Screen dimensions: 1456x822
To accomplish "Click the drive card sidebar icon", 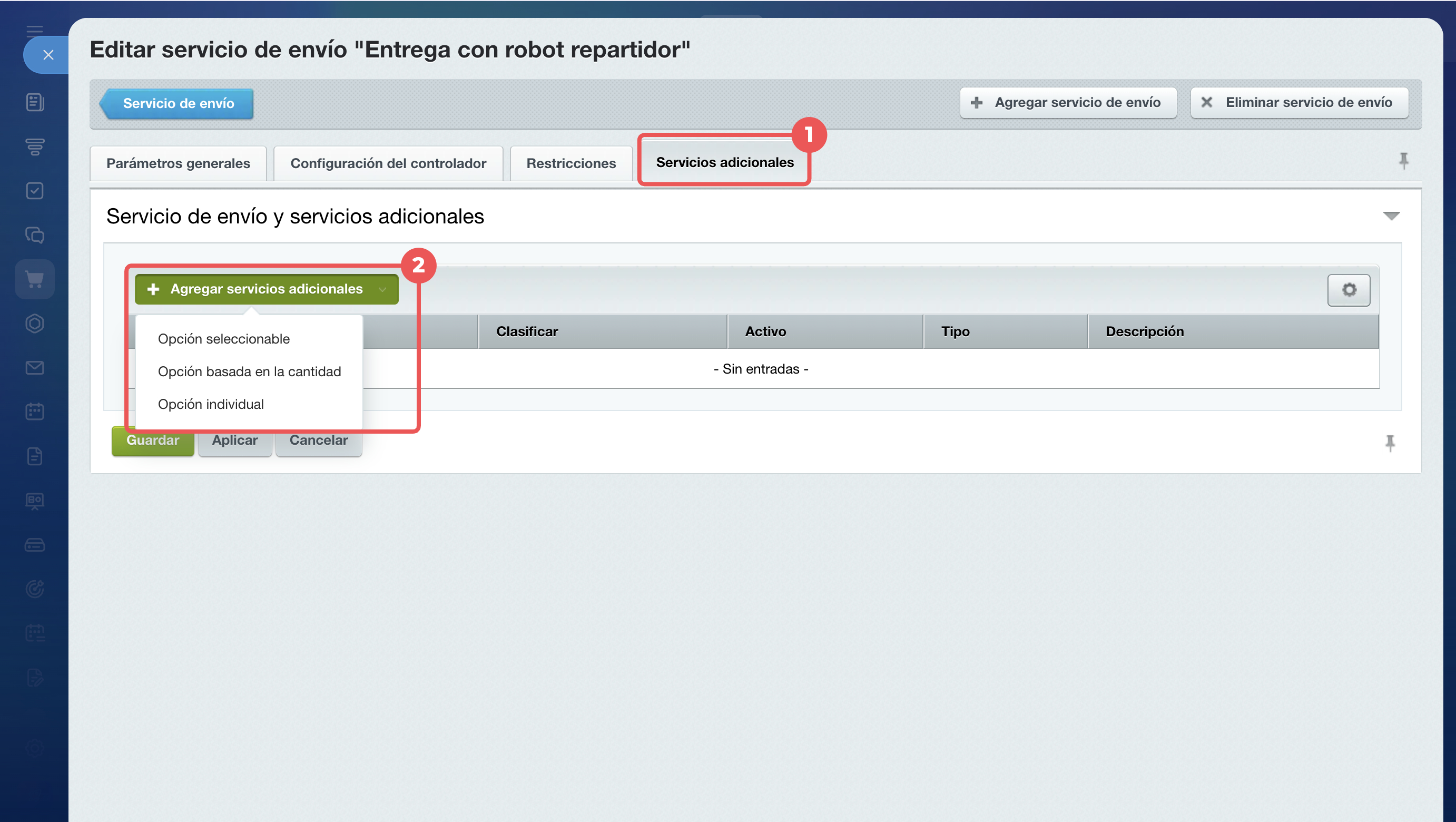I will click(35, 545).
